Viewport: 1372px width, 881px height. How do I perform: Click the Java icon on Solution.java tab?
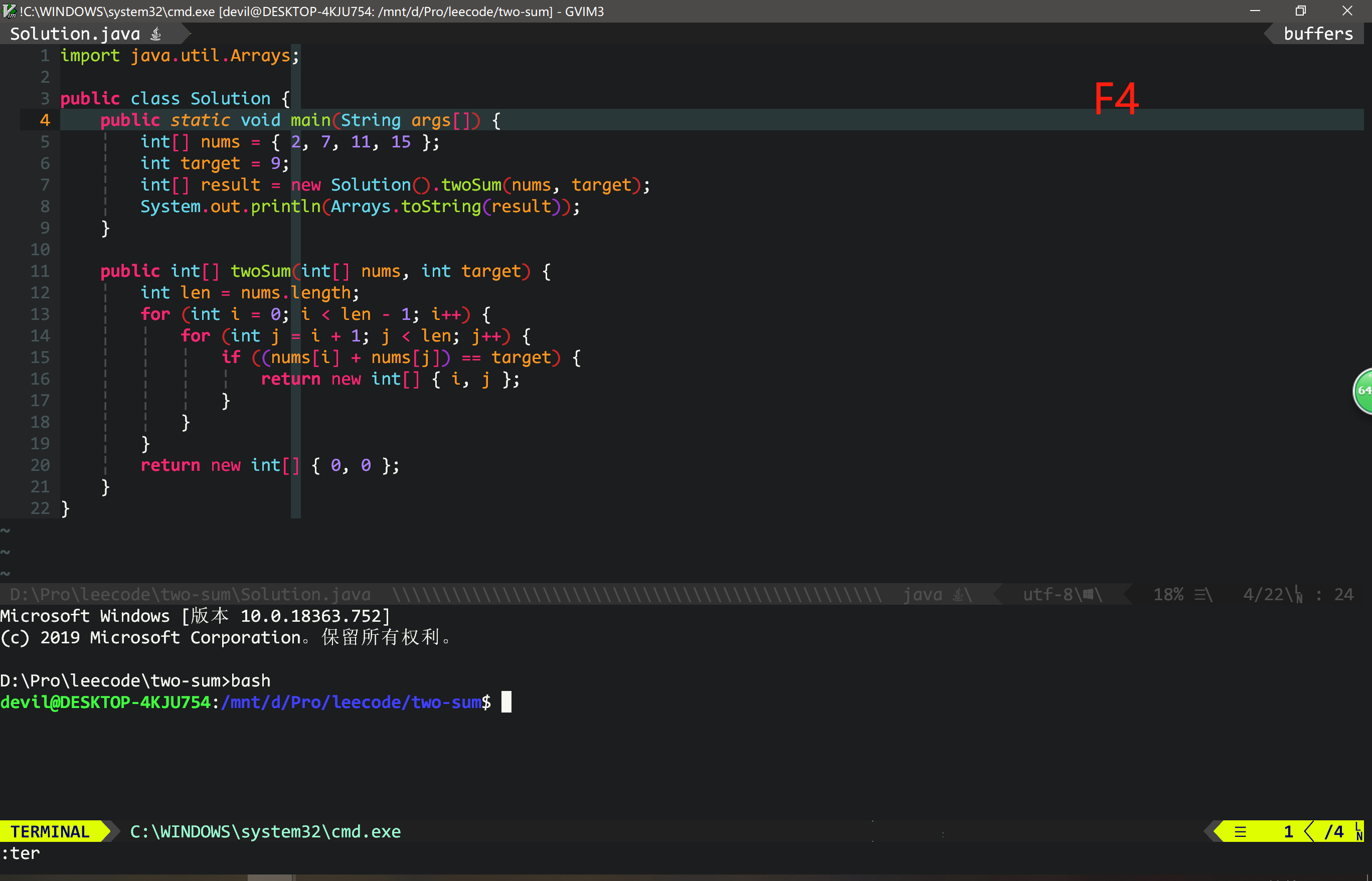click(155, 34)
